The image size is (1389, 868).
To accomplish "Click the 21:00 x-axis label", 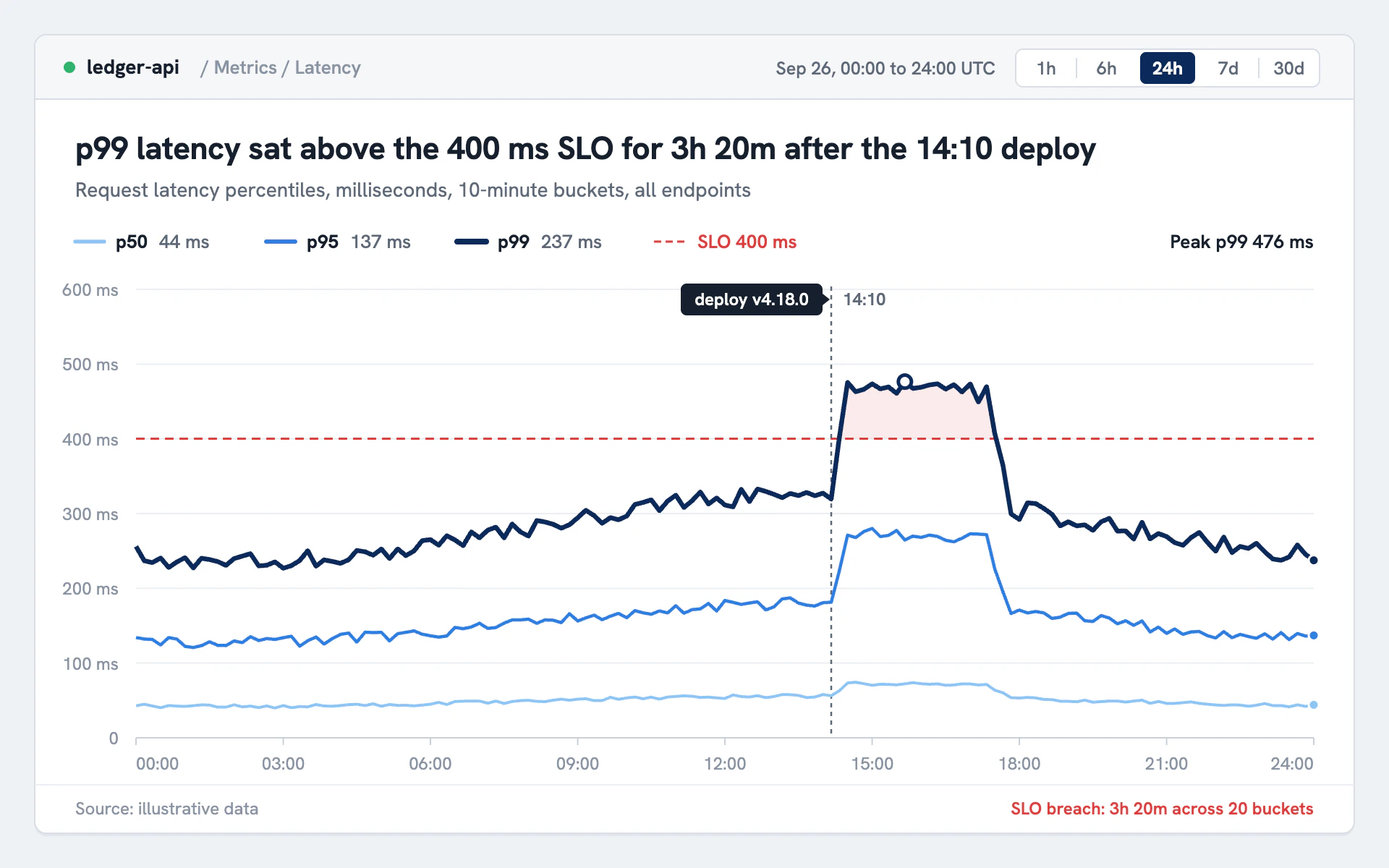I will coord(1166,764).
